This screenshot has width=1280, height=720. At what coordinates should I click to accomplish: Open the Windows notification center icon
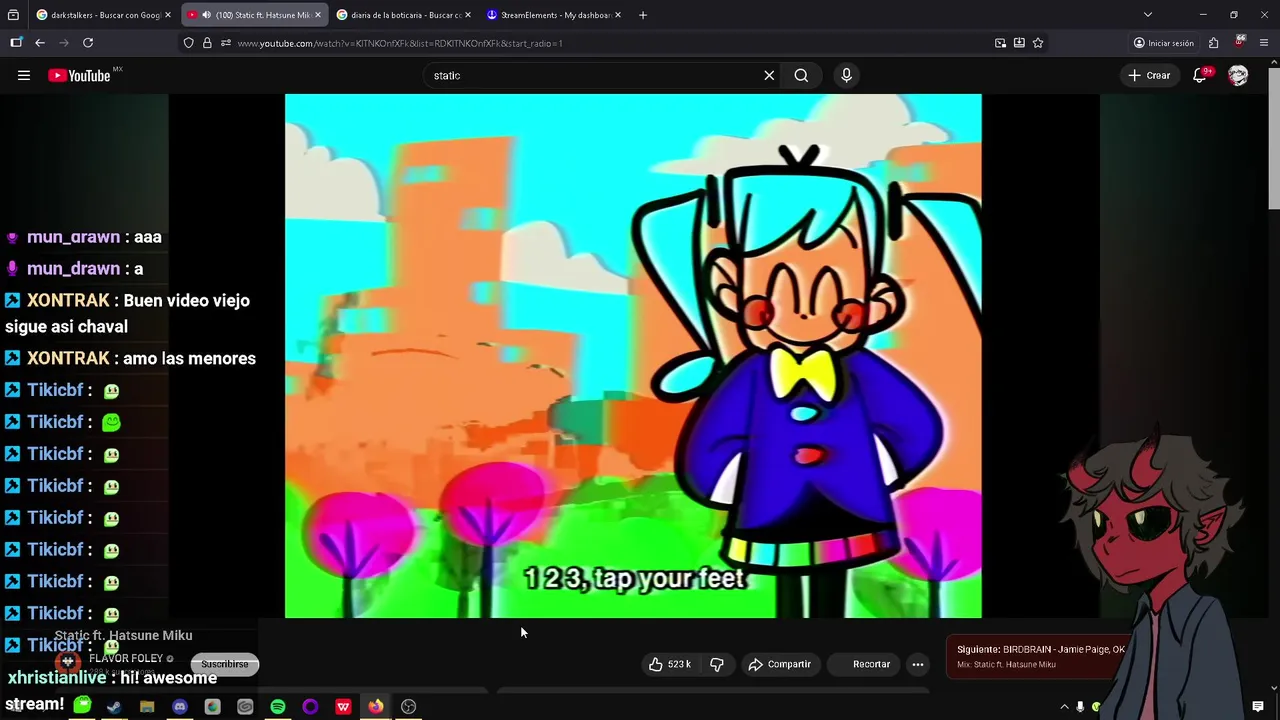pyautogui.click(x=1258, y=707)
